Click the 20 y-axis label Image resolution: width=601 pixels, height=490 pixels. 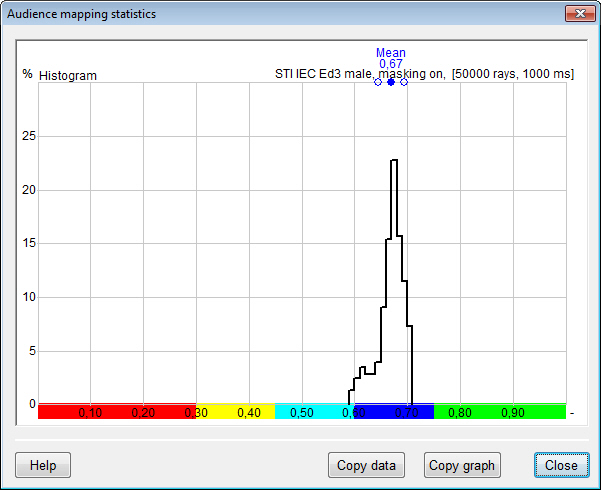pos(28,190)
